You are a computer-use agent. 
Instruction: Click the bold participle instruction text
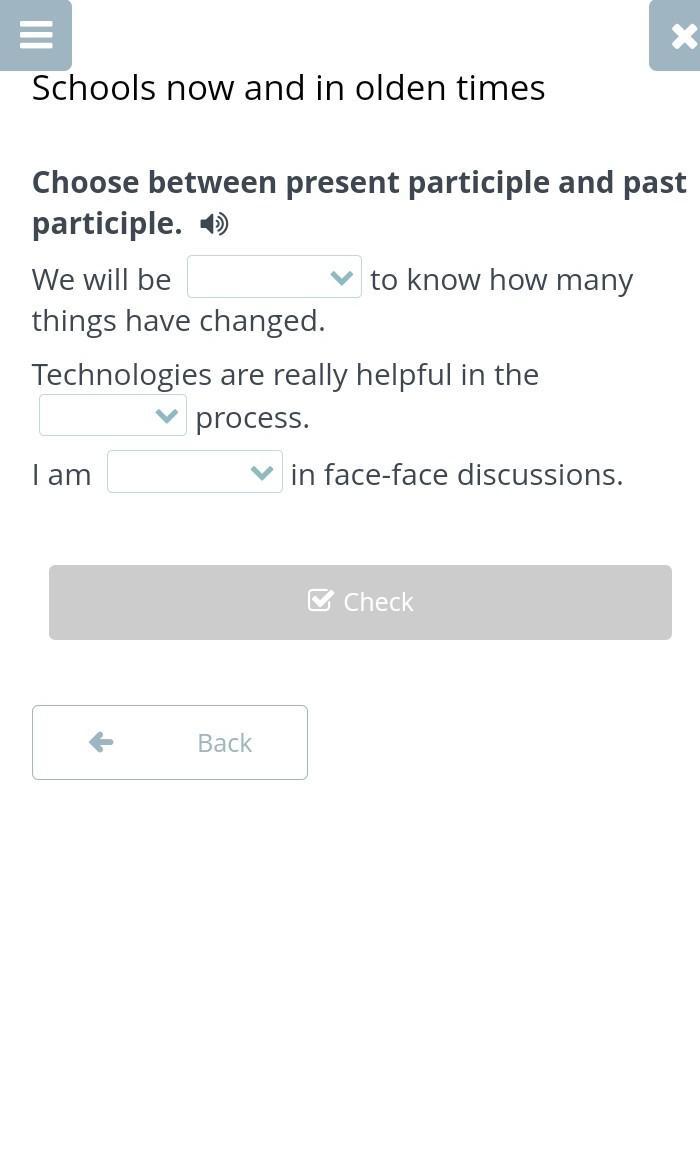click(x=358, y=183)
